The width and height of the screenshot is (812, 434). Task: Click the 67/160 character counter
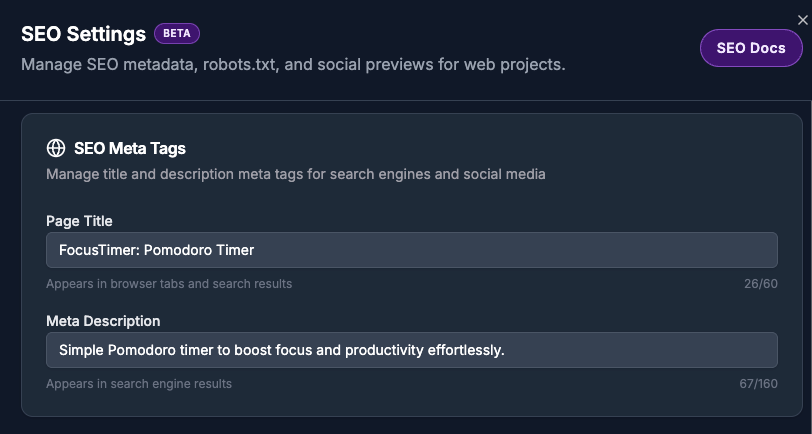pos(757,384)
